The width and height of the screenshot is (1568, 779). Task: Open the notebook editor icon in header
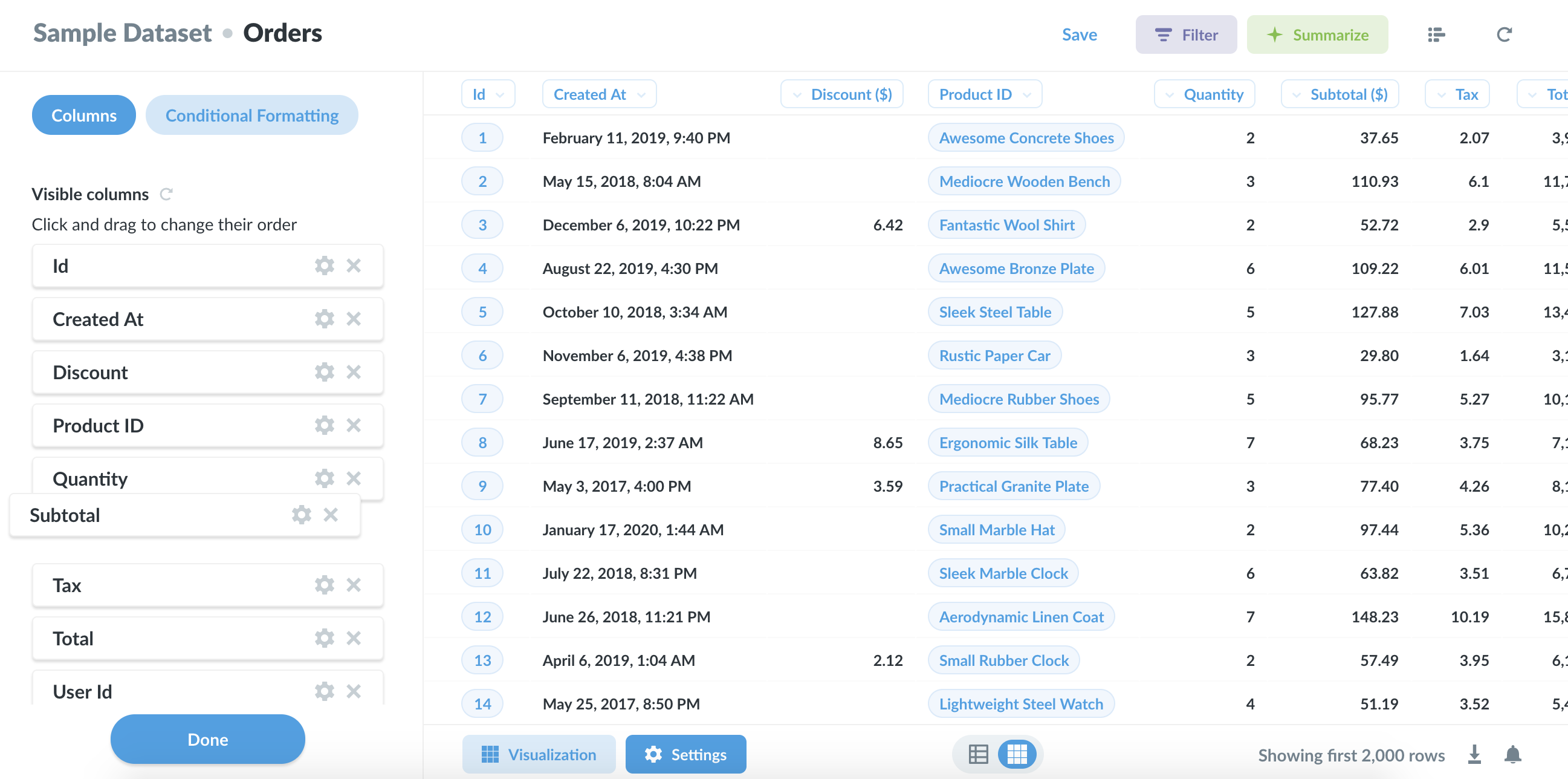[1436, 34]
